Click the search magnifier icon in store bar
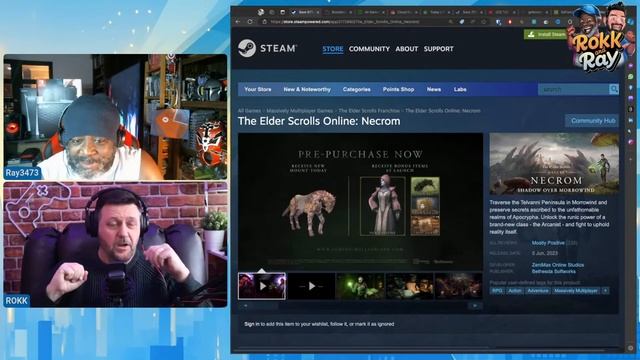 pos(613,89)
